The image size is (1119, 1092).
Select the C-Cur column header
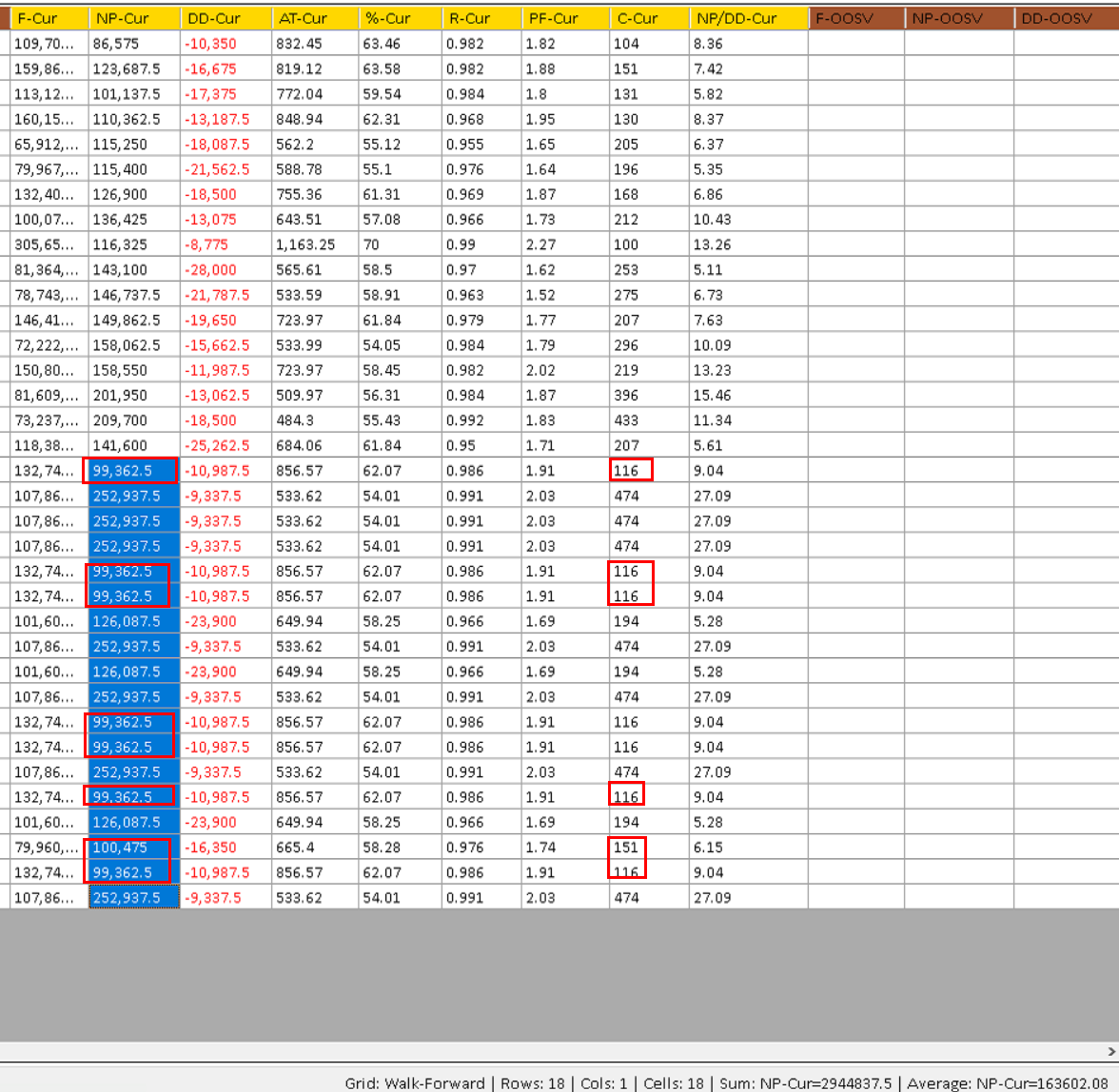click(649, 18)
